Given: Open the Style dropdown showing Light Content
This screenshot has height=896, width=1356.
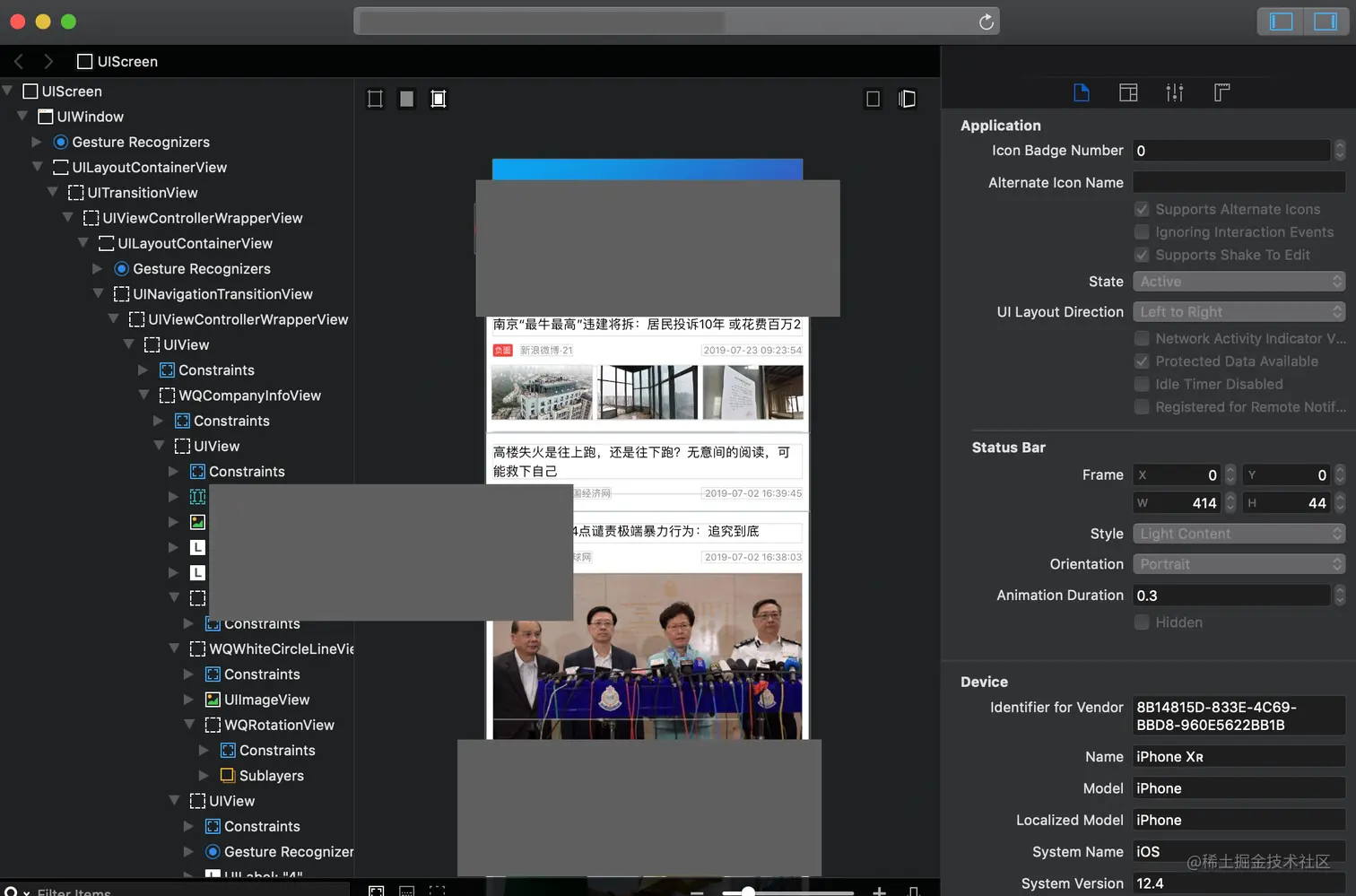Looking at the screenshot, I should click(x=1239, y=534).
